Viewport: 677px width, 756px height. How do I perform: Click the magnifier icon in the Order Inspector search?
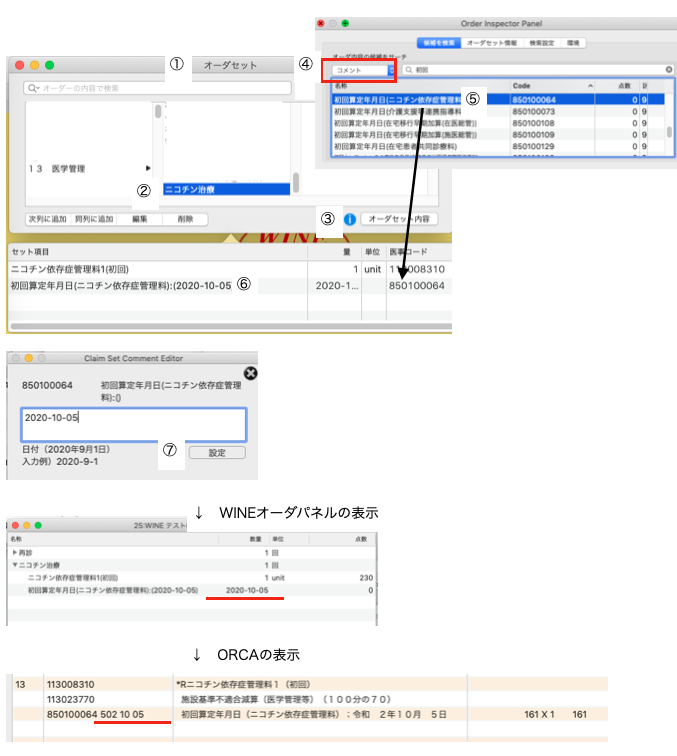tap(411, 71)
